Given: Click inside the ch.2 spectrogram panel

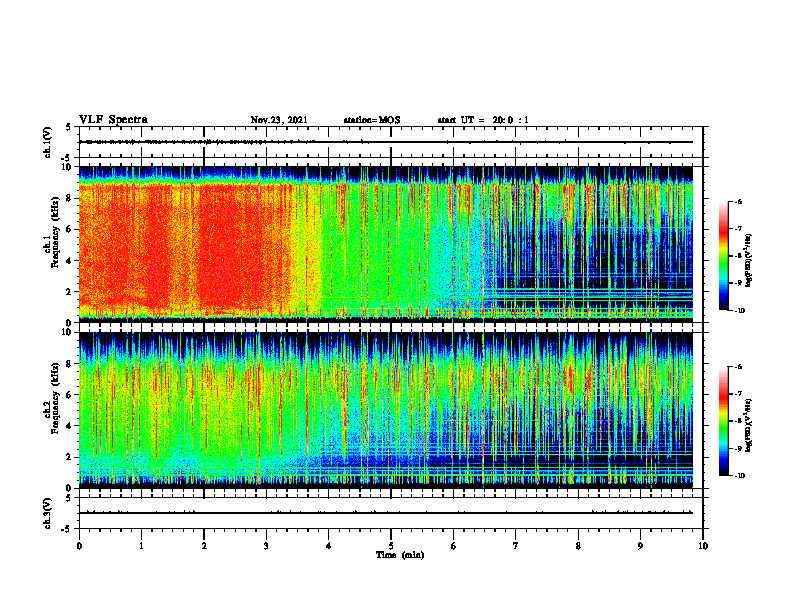Looking at the screenshot, I should pos(386,410).
